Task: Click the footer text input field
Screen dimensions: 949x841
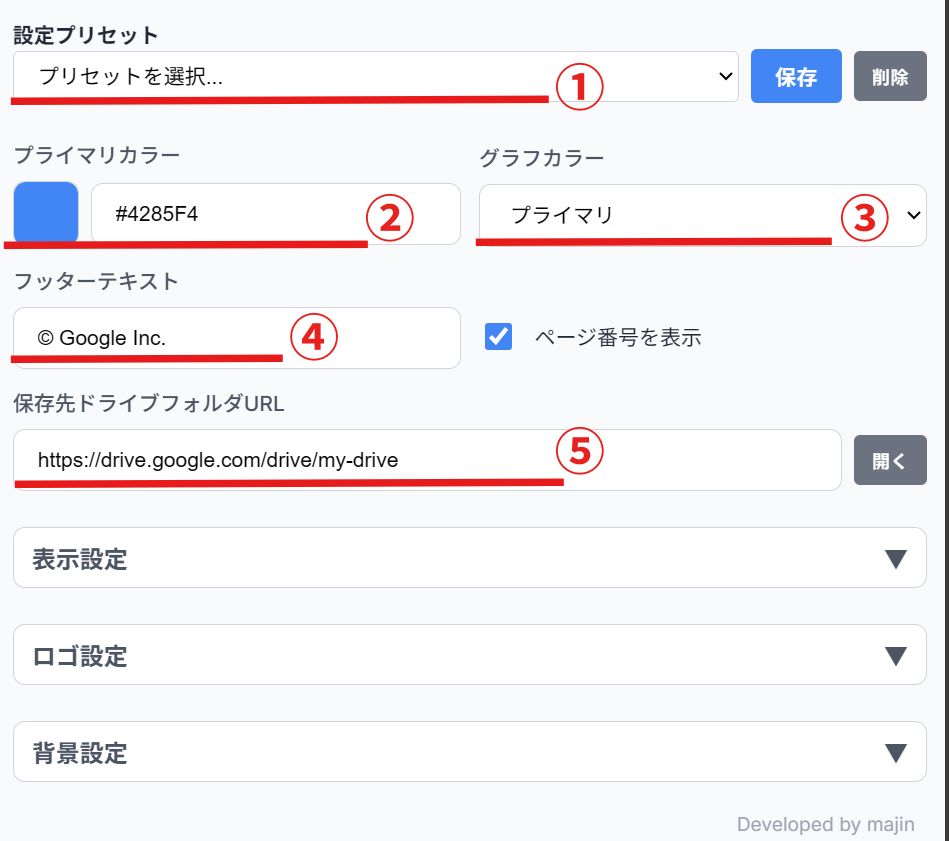Action: tap(237, 338)
